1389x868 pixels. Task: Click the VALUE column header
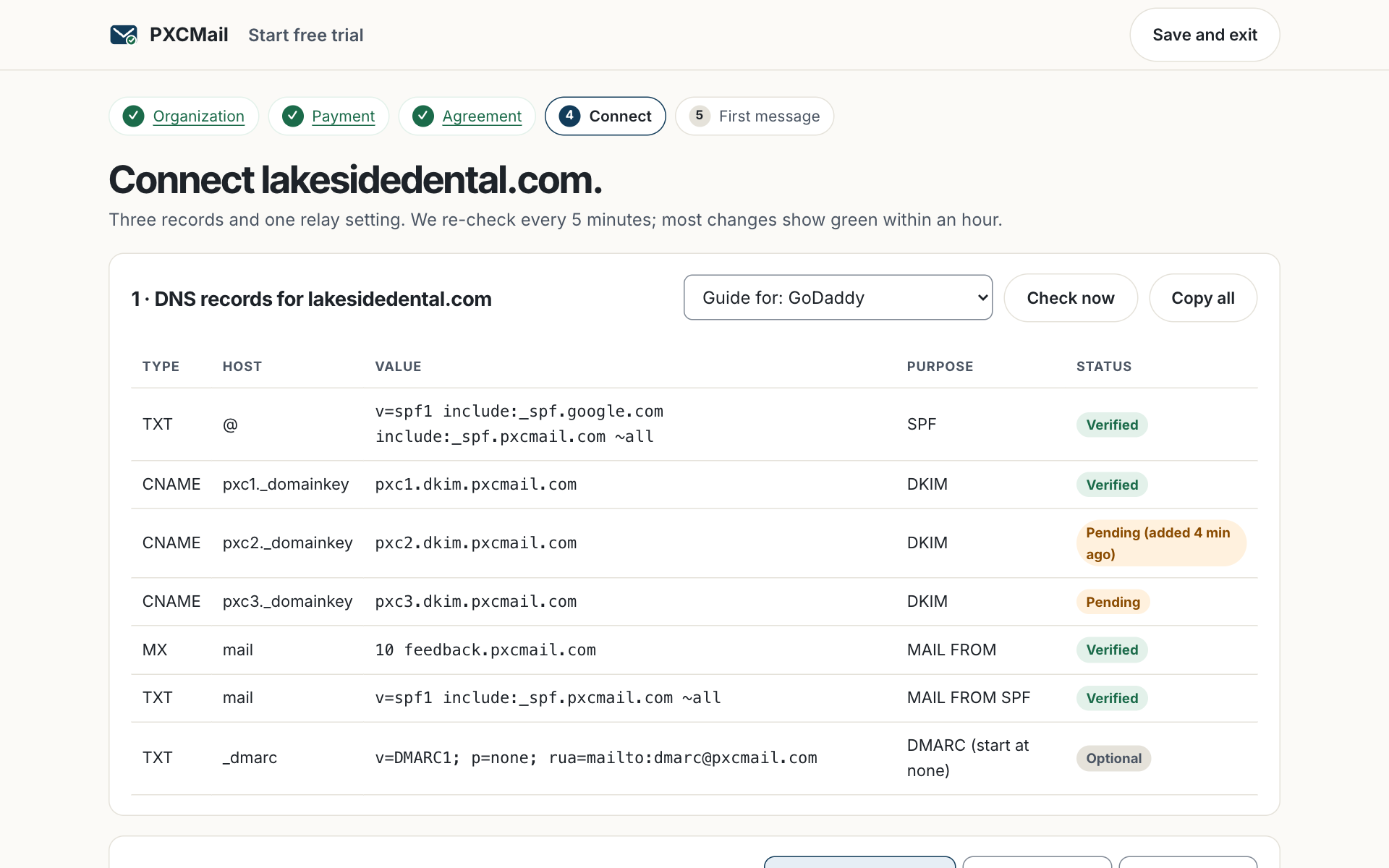398,366
